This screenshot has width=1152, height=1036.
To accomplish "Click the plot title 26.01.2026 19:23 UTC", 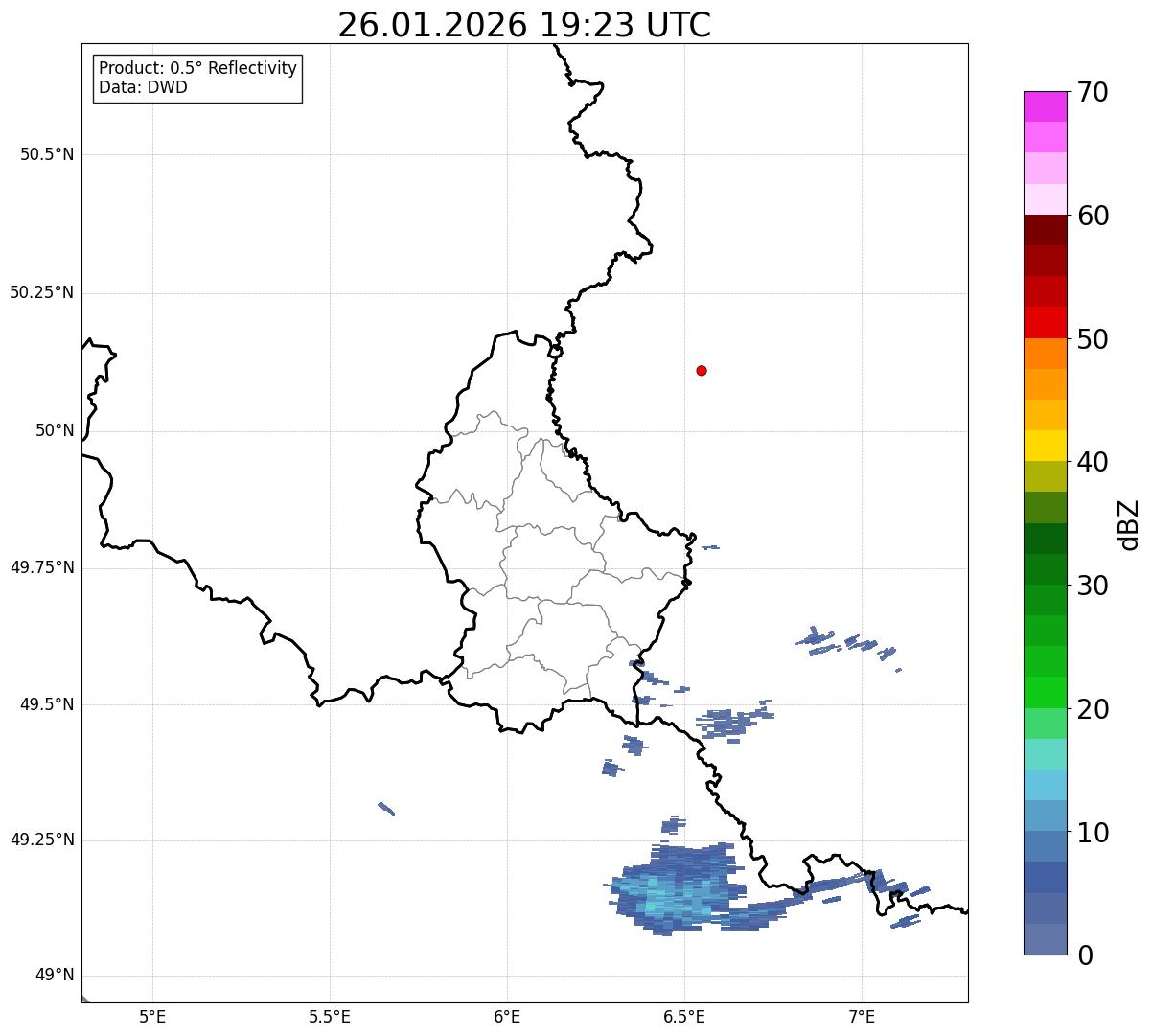I will [524, 25].
